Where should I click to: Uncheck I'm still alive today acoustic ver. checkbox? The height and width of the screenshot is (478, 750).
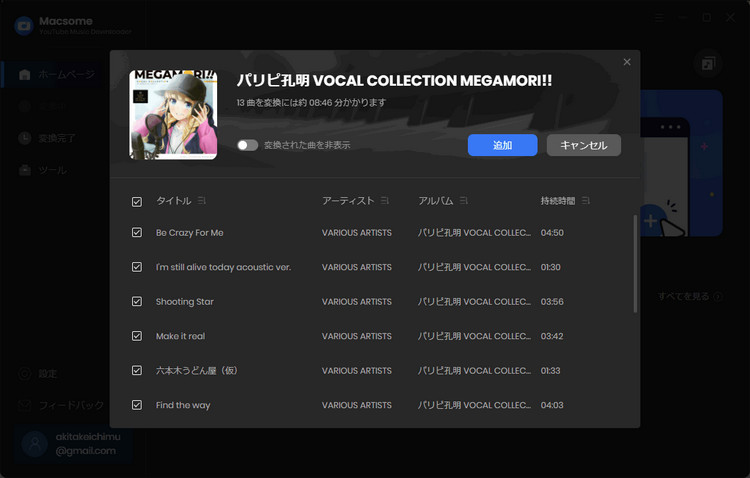(x=137, y=267)
